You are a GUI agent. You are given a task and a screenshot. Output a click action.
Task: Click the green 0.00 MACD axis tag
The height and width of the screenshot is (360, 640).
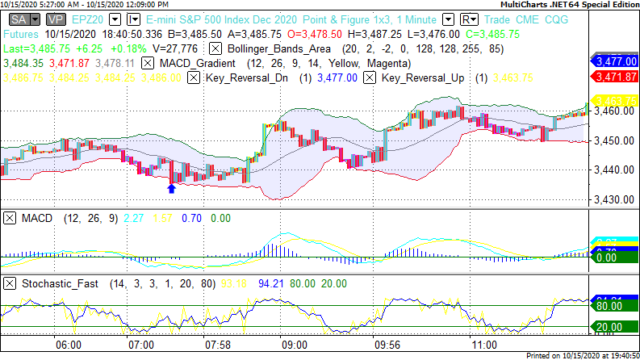(x=614, y=258)
